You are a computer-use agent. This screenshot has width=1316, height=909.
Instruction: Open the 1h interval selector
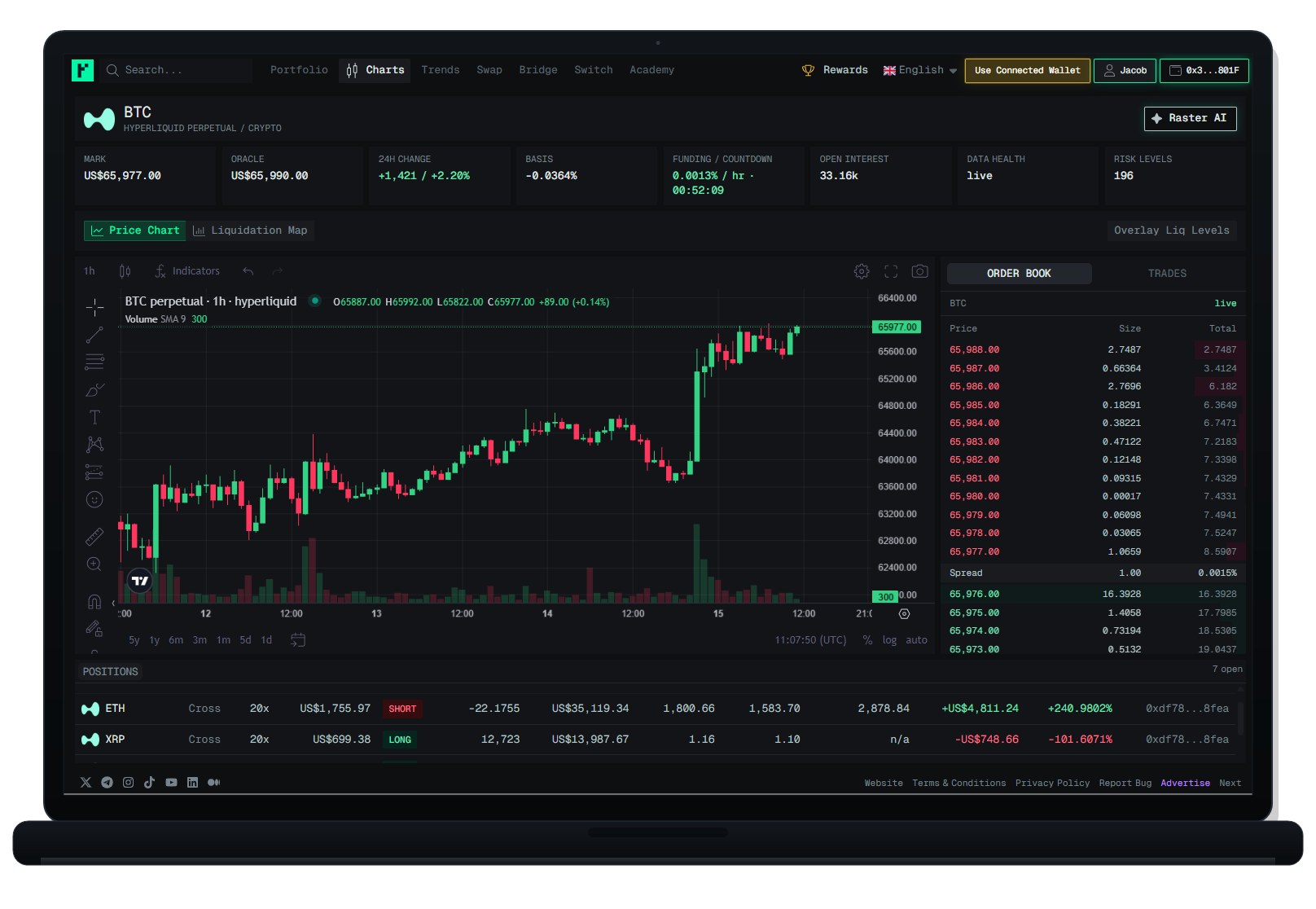point(90,271)
